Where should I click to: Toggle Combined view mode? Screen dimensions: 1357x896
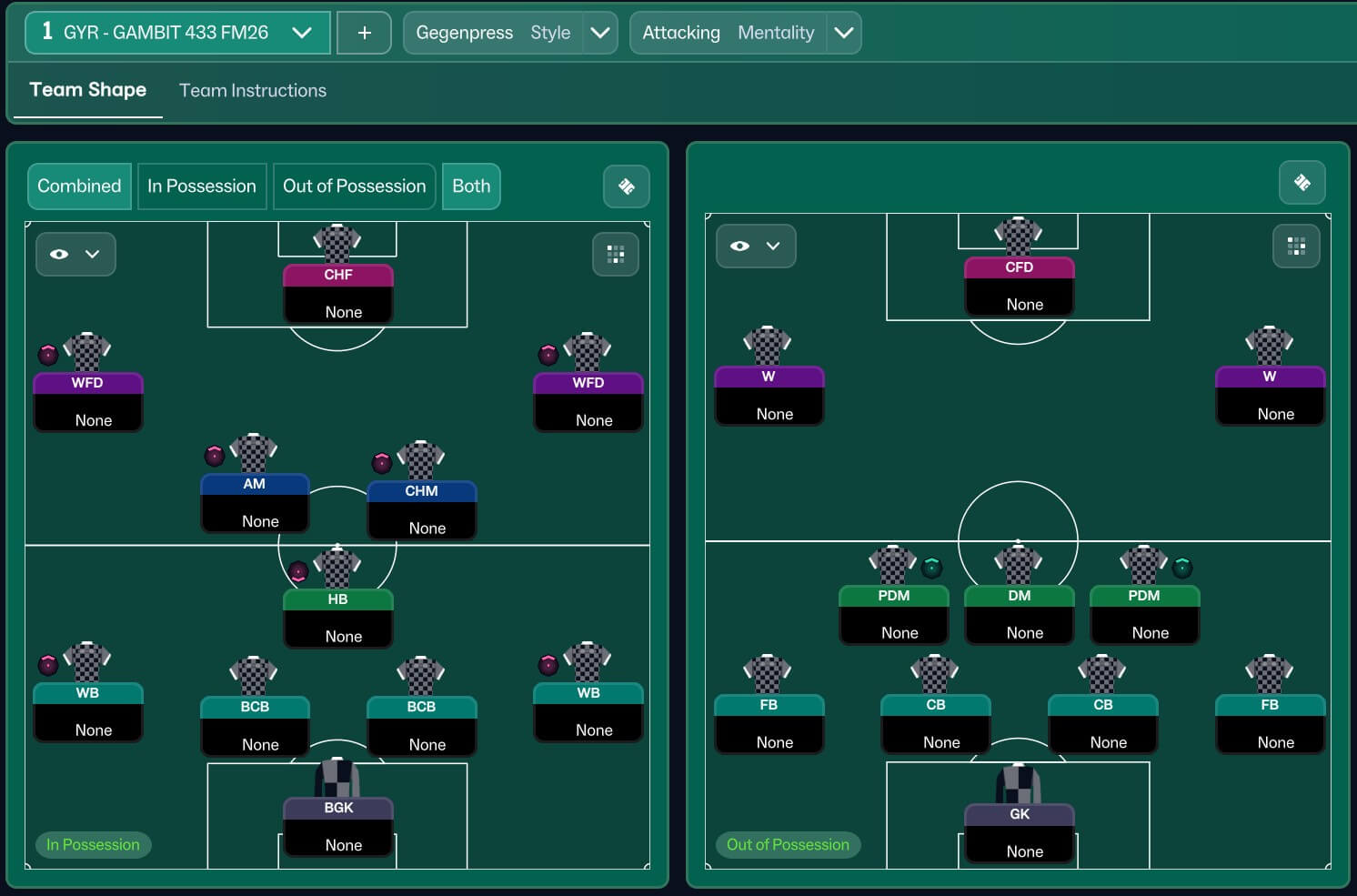(79, 186)
